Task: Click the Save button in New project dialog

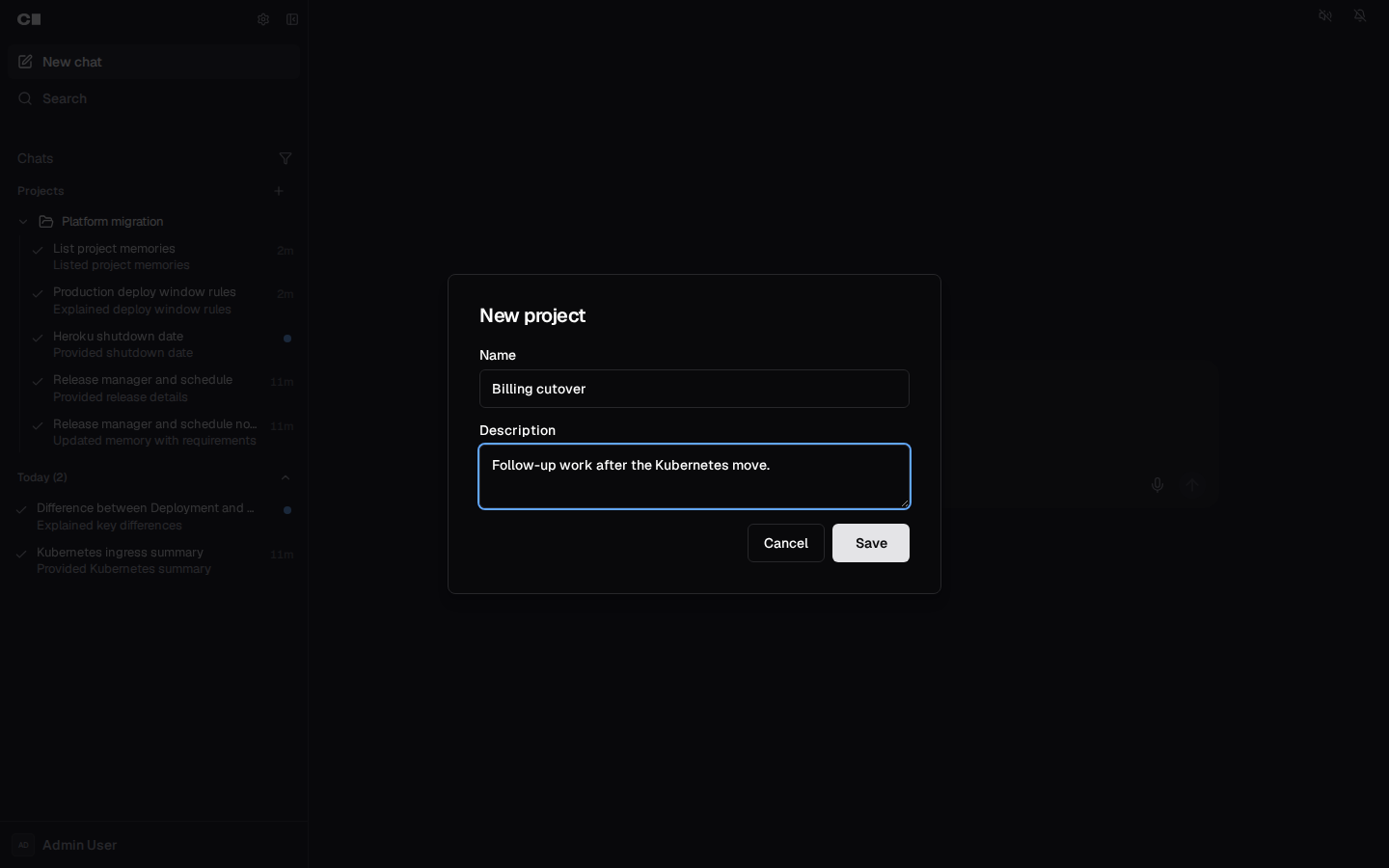Action: pos(870,543)
